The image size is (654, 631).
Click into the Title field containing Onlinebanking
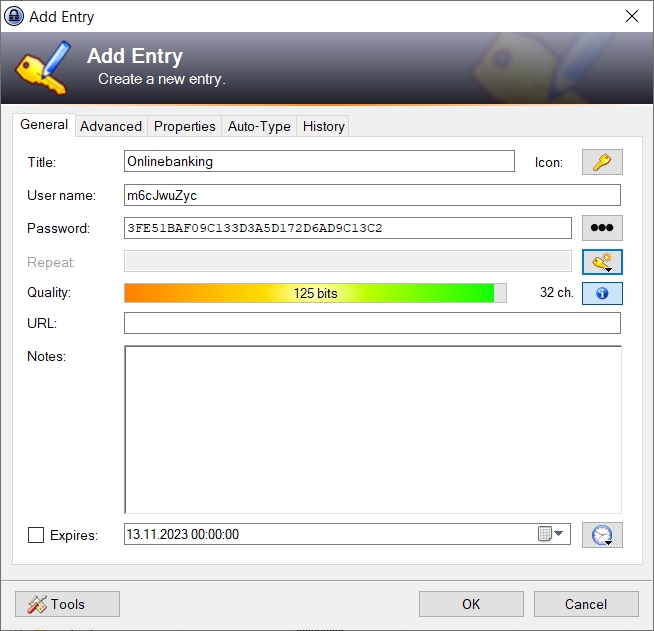tap(319, 161)
